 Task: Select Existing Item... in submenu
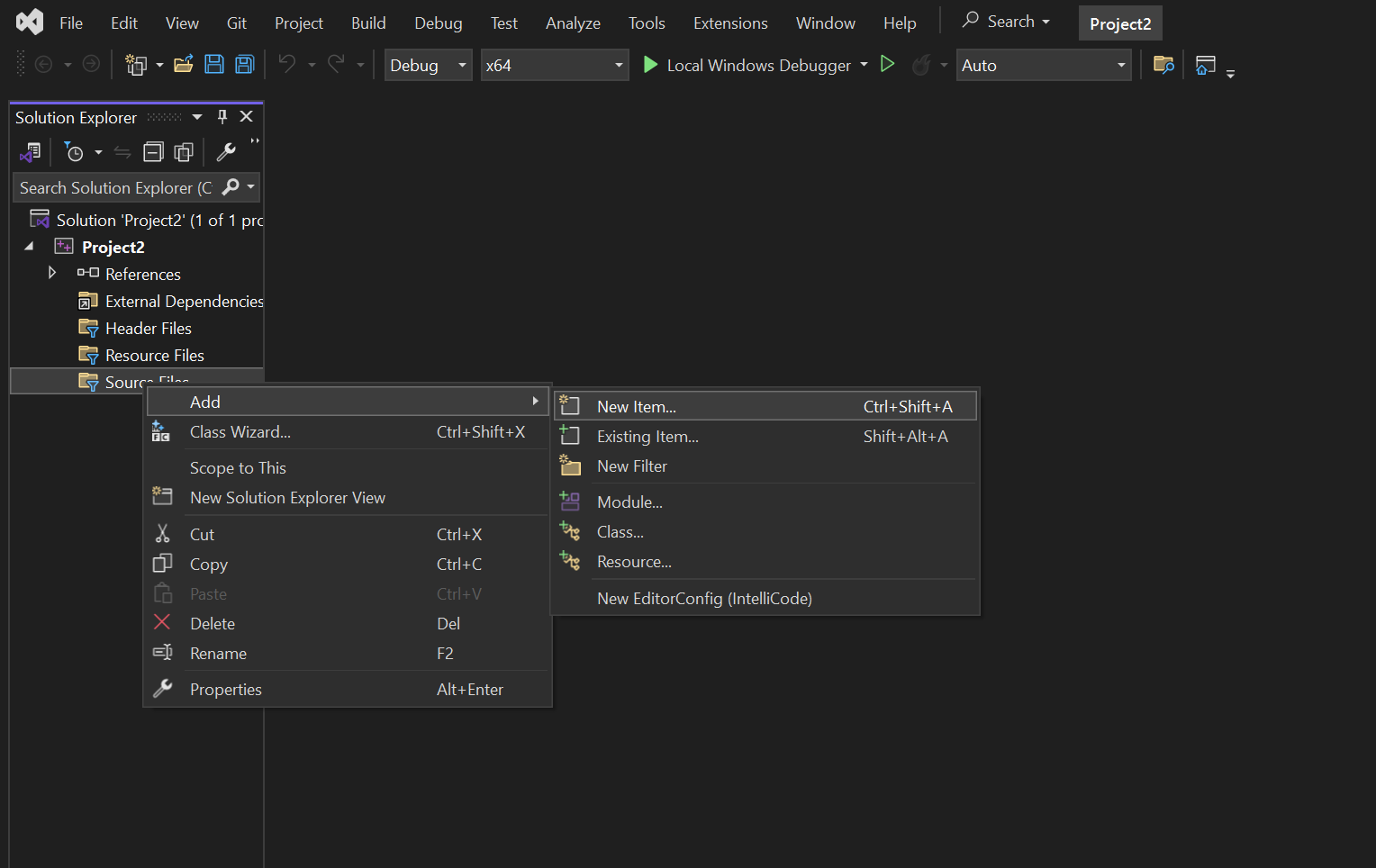[x=765, y=436]
